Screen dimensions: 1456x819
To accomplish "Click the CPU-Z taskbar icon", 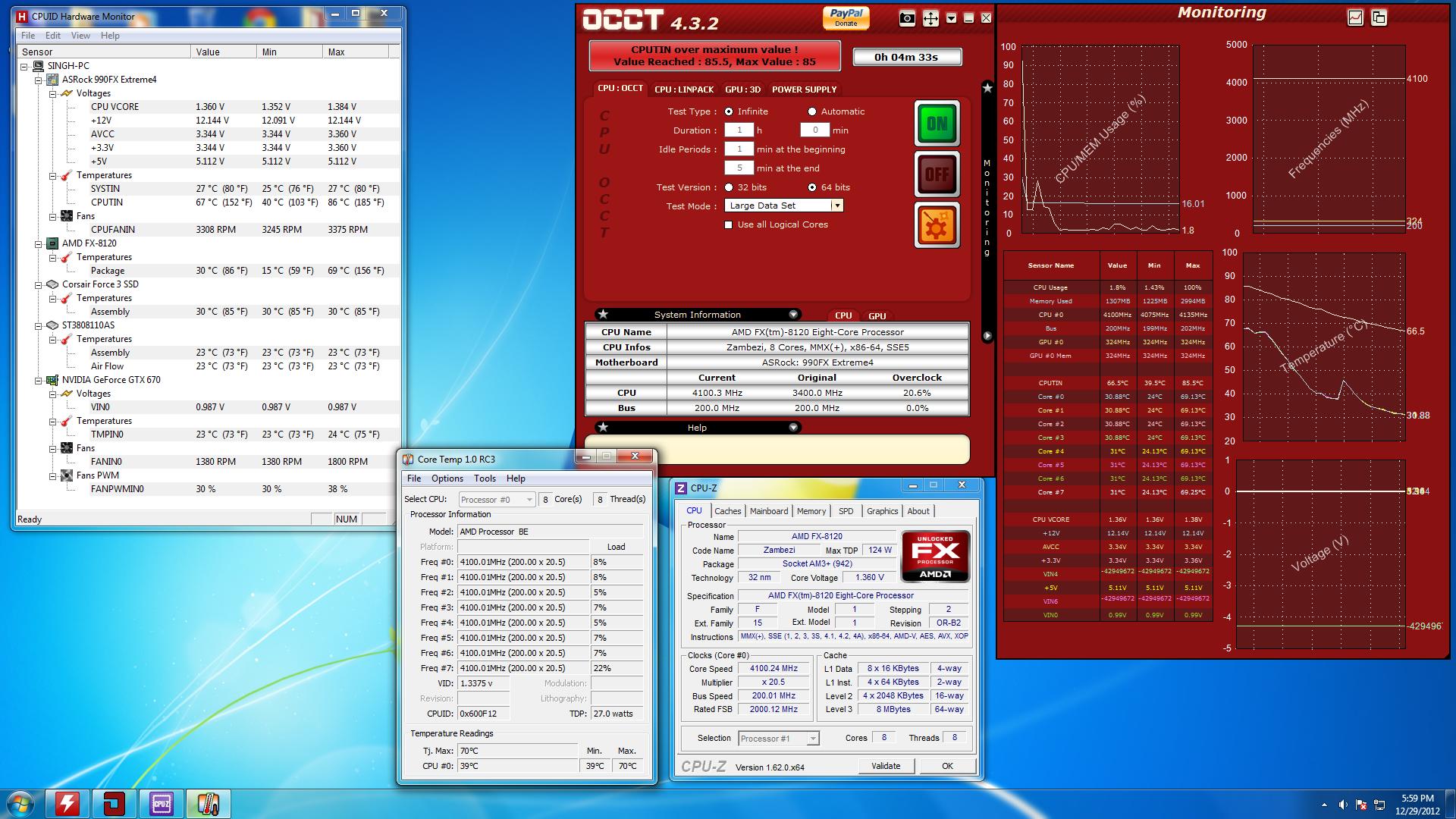I will (161, 804).
